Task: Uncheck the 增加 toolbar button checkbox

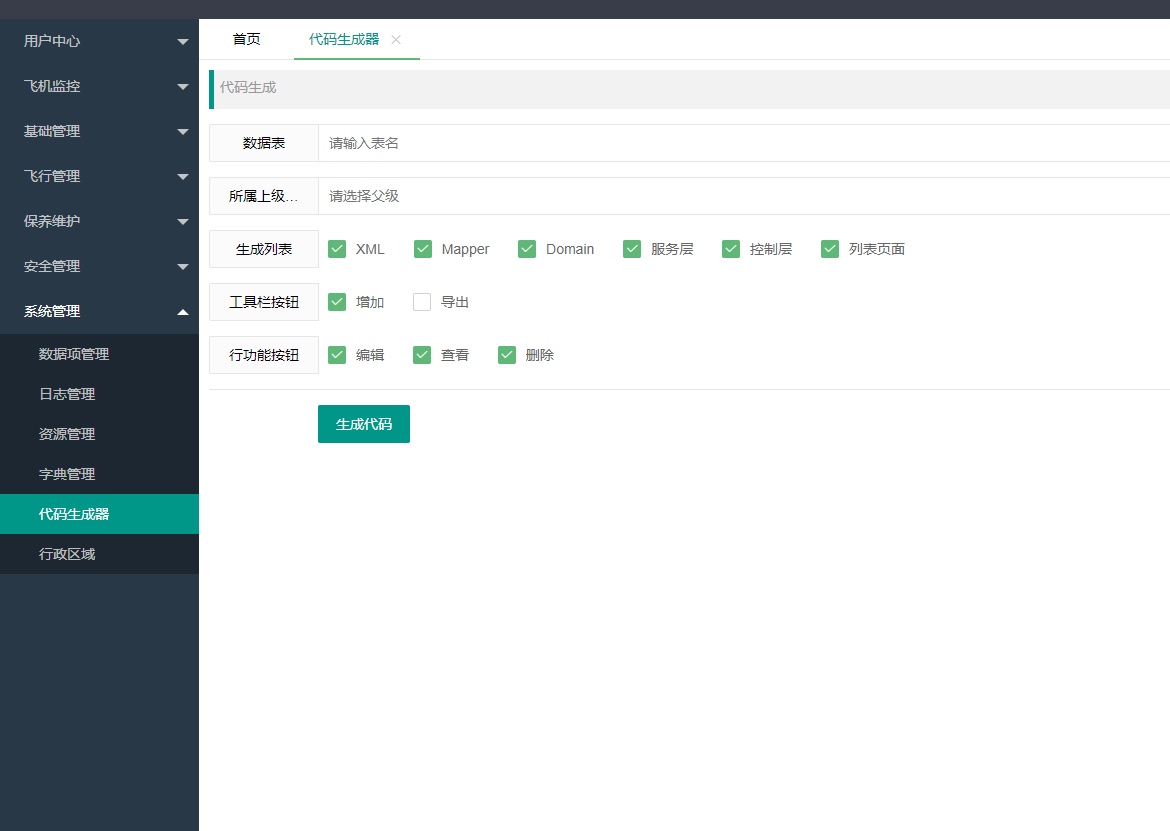Action: [x=337, y=302]
